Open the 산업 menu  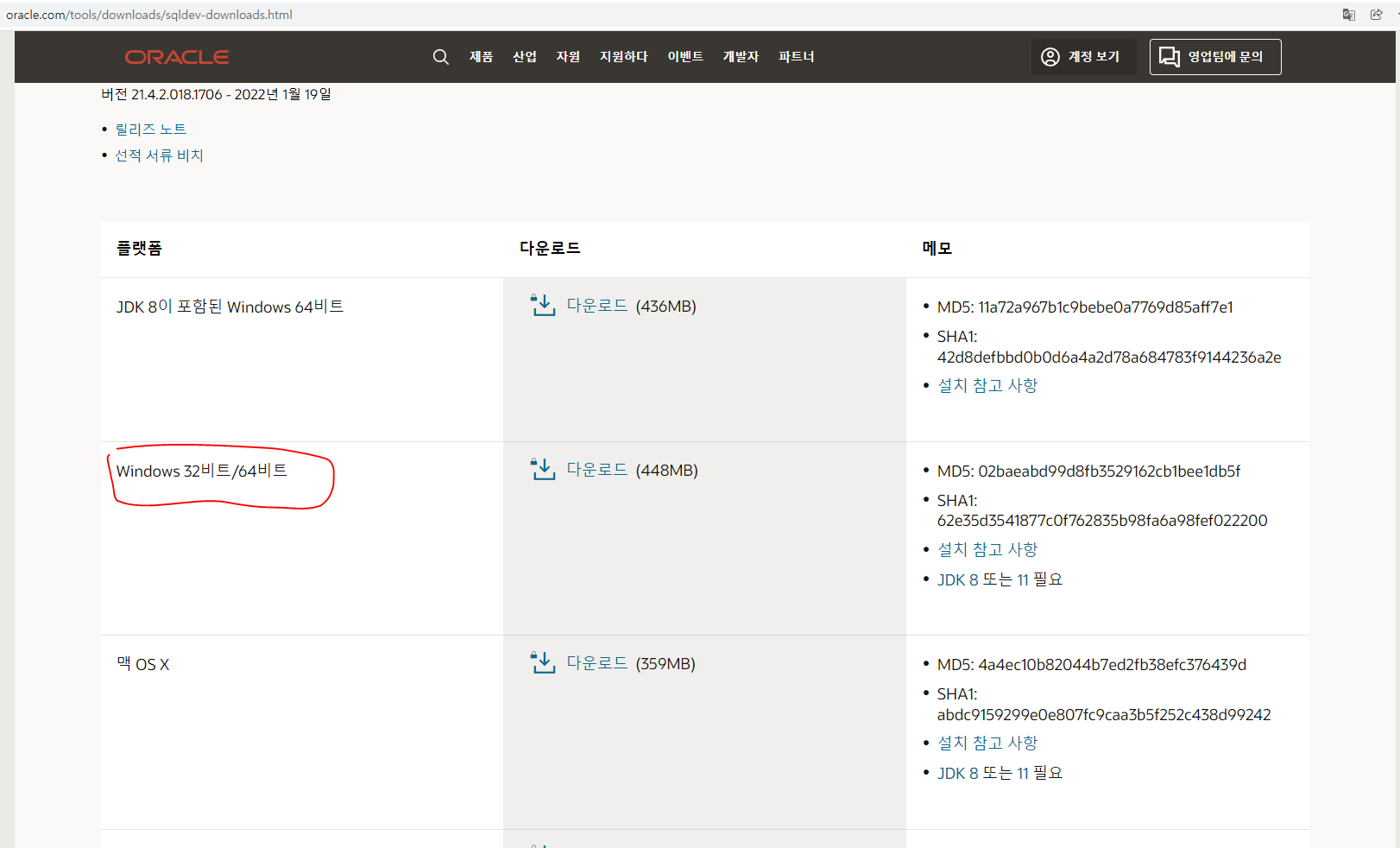[x=525, y=57]
